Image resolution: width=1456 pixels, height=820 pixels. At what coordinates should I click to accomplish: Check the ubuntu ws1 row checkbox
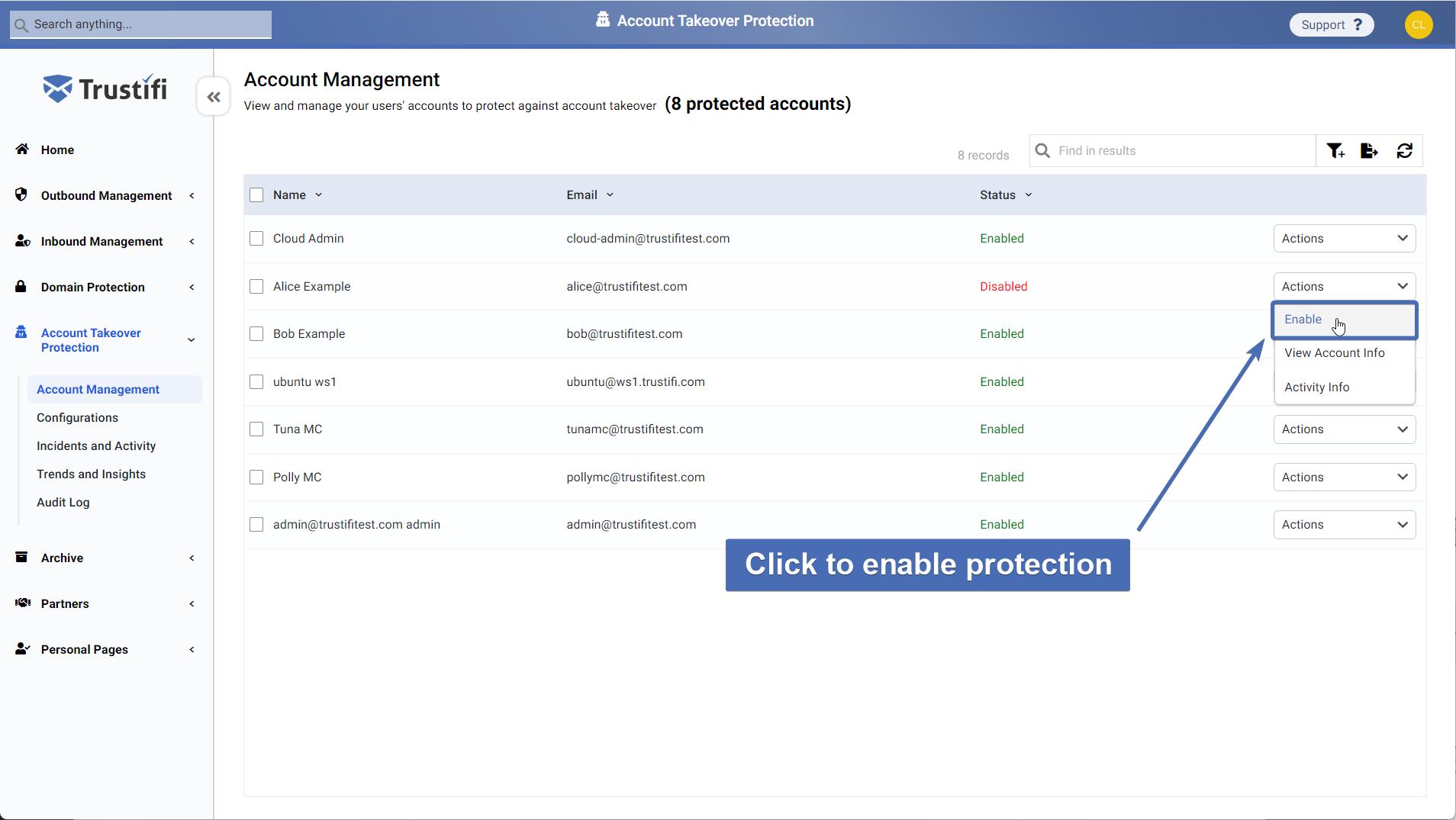pos(256,381)
